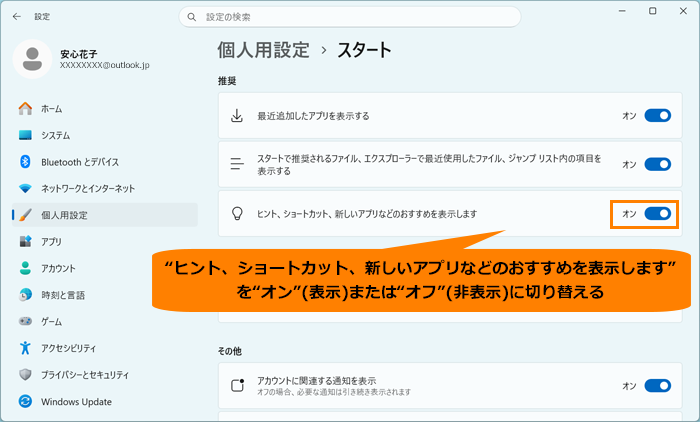
Task: Click the lightbulb tips icon
Action: click(x=237, y=213)
